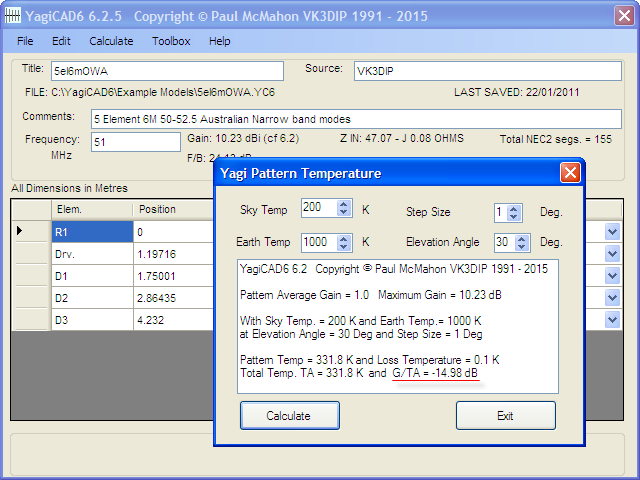The height and width of the screenshot is (480, 640).
Task: Decrease Step Size with the down arrow
Action: tap(514, 217)
